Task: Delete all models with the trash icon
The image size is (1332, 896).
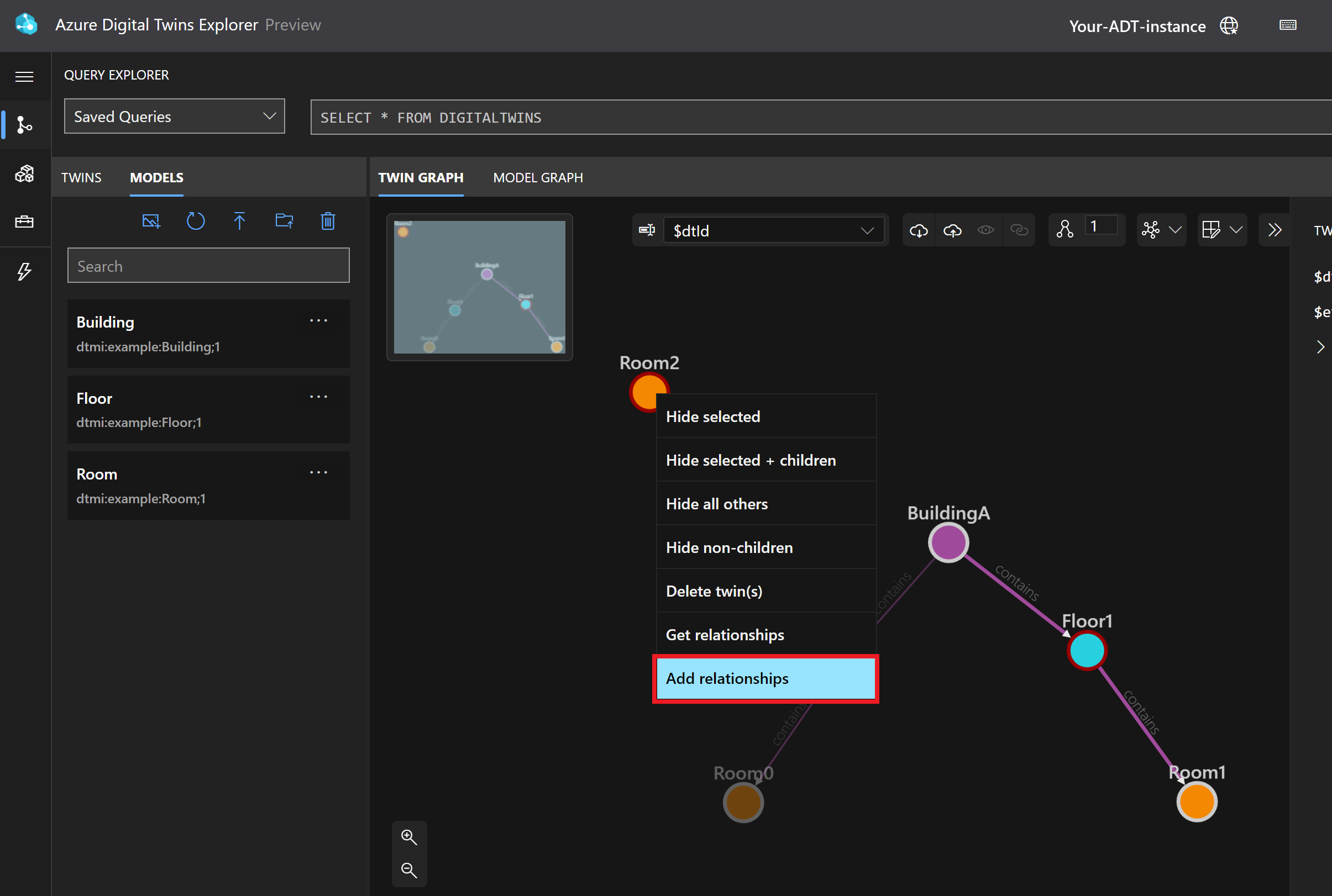Action: pos(328,221)
